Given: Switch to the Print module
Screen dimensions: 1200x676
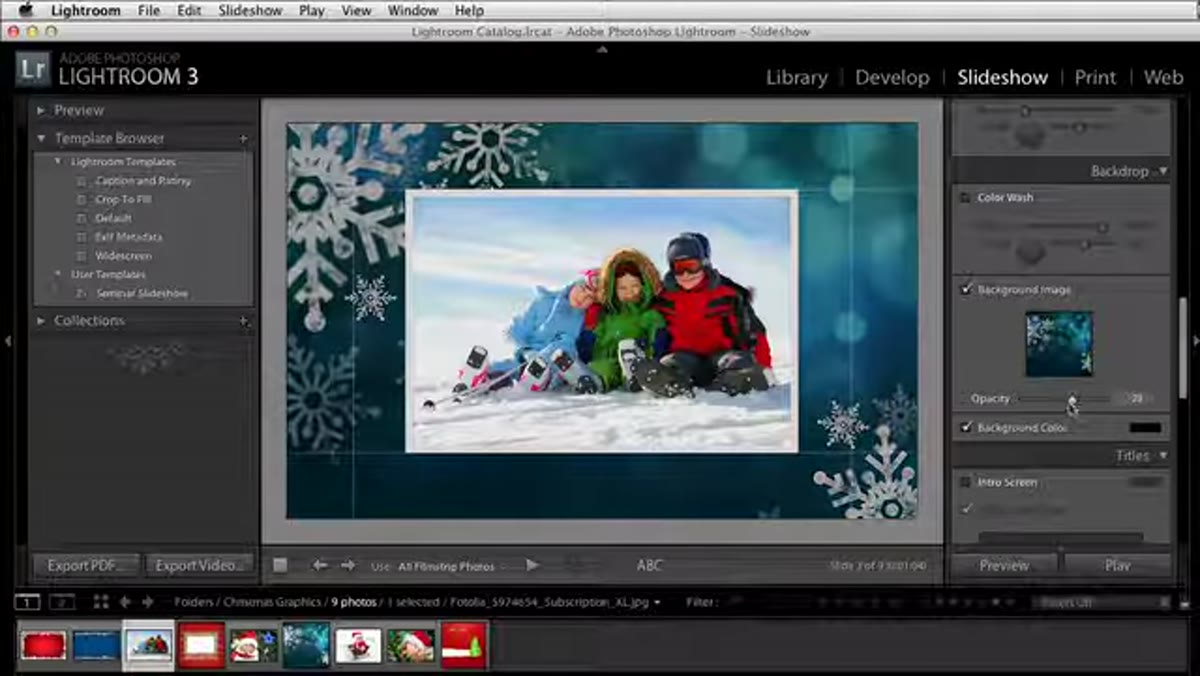Looking at the screenshot, I should (1095, 78).
